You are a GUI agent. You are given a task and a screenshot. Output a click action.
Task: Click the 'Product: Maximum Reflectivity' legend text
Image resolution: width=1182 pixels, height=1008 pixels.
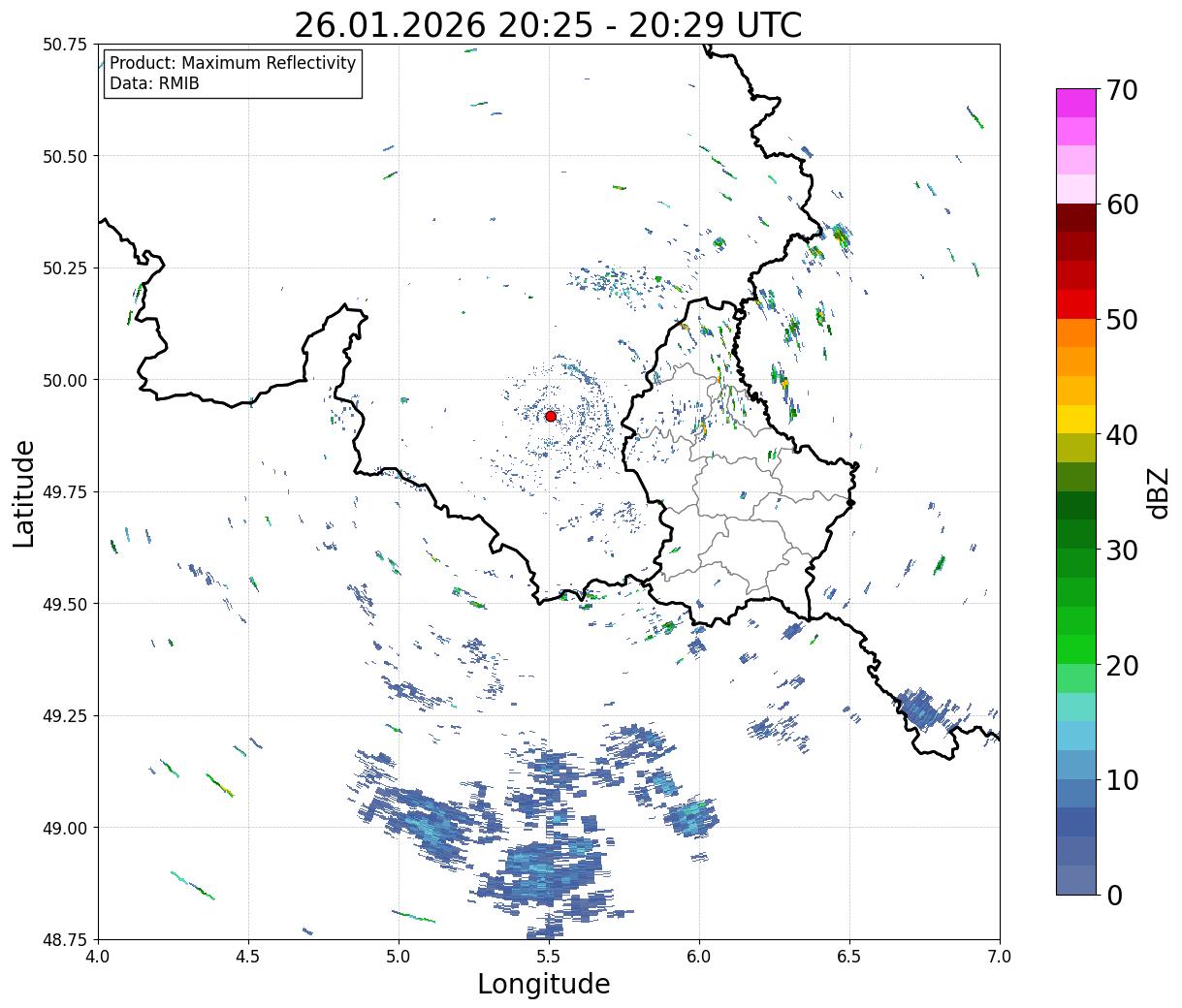pos(233,63)
